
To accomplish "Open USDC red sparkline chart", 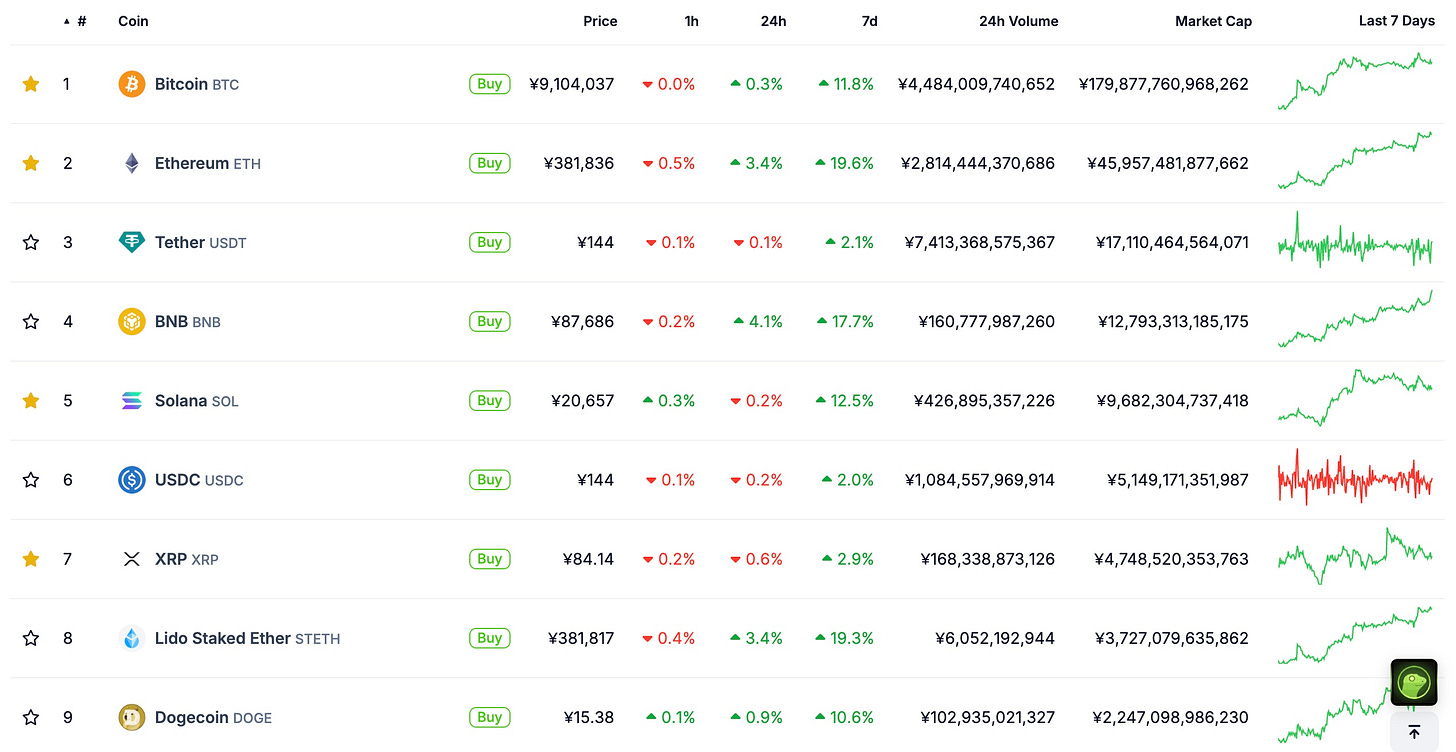I will [x=1355, y=477].
